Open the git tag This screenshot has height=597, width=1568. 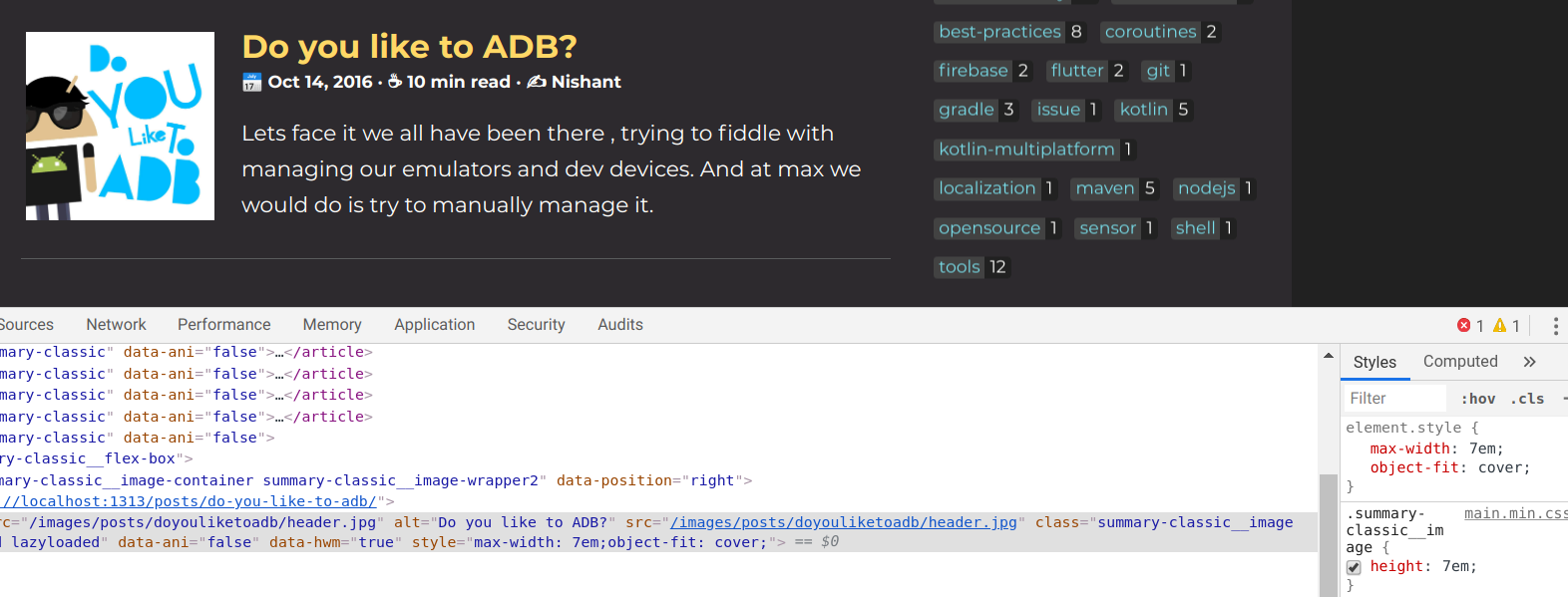point(1157,71)
